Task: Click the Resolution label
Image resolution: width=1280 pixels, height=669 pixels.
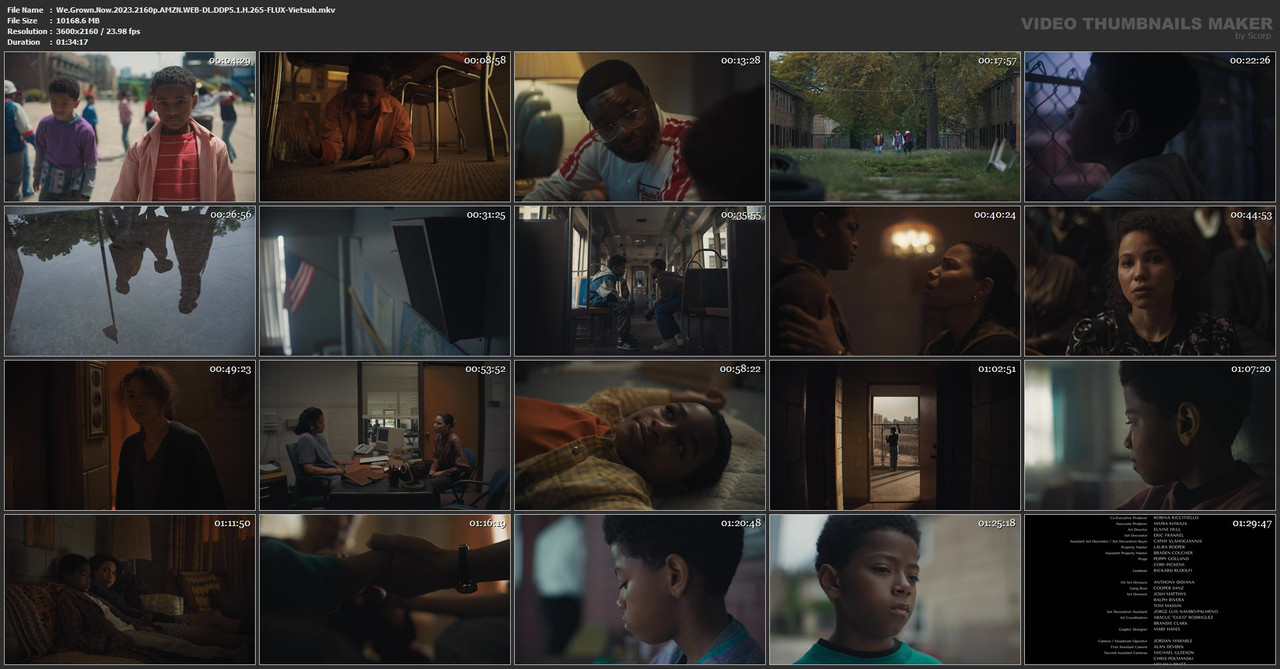Action: point(26,32)
